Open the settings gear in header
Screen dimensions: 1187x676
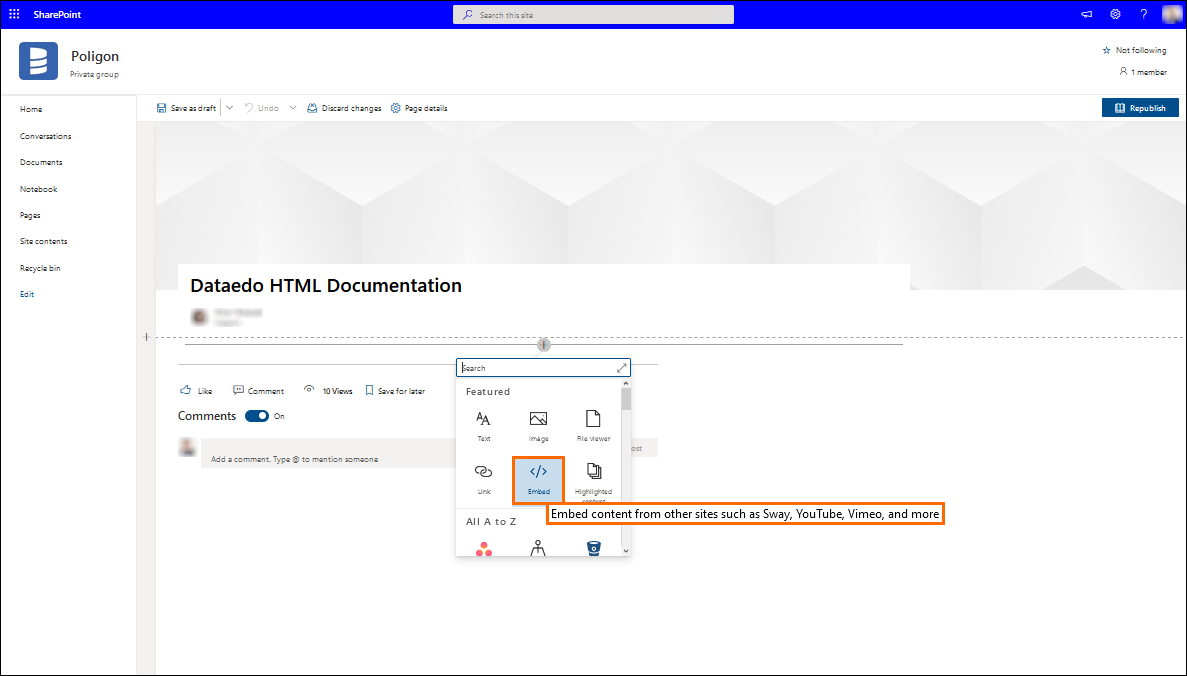click(x=1115, y=14)
